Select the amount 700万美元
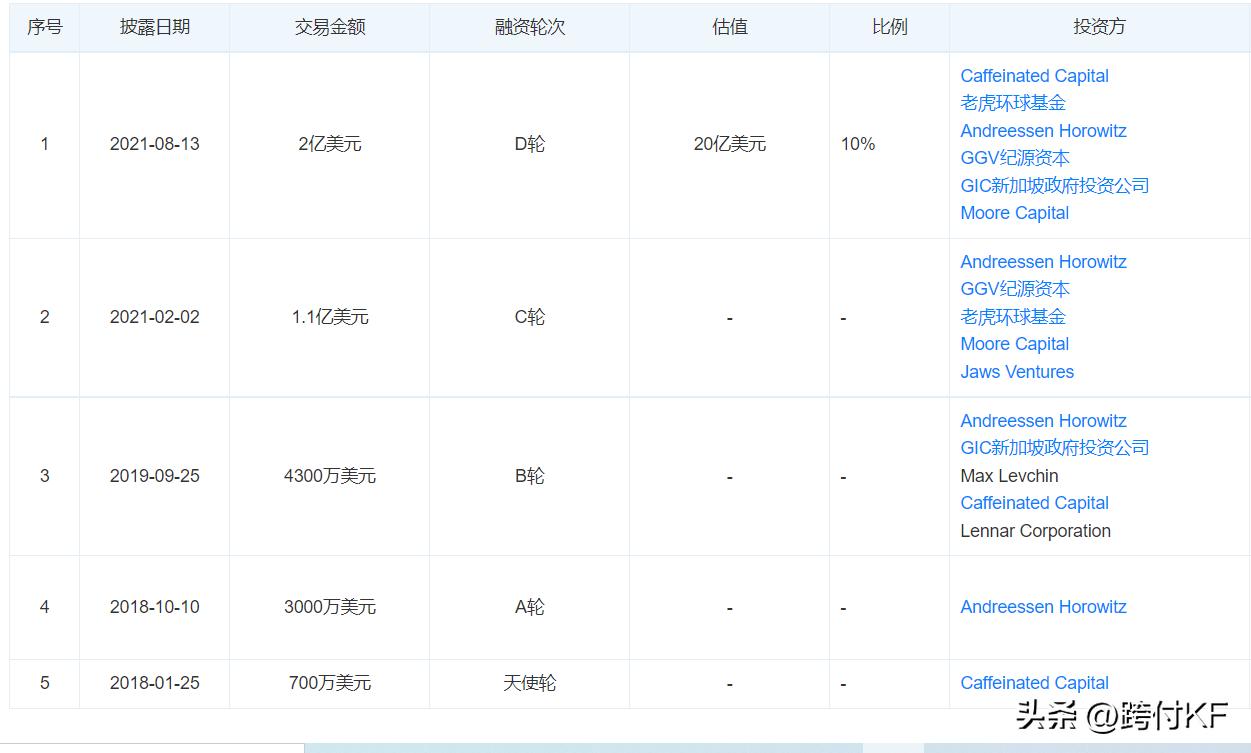Screen dimensions: 1251x753 [x=329, y=683]
